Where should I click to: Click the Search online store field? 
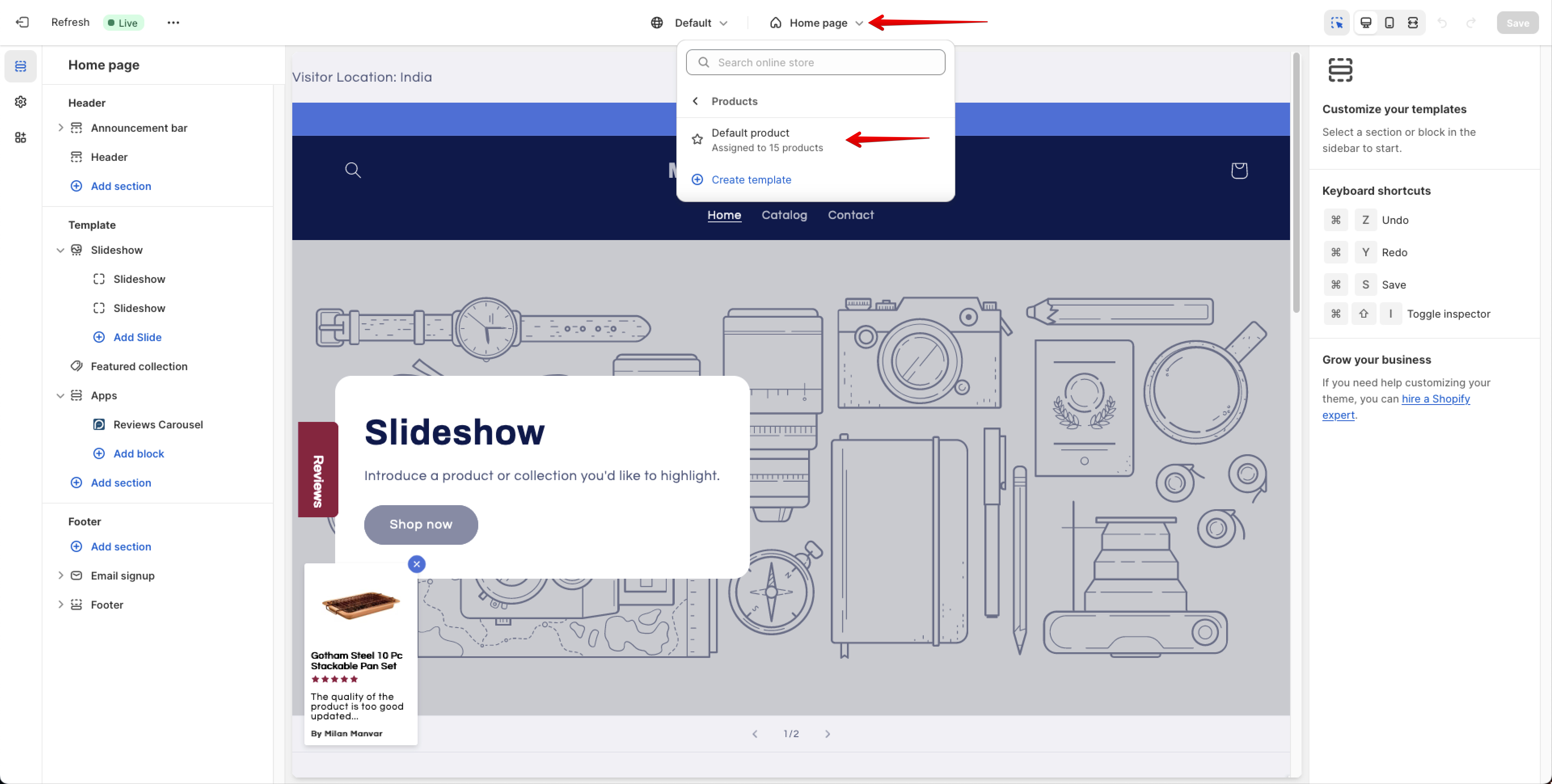pyautogui.click(x=815, y=63)
